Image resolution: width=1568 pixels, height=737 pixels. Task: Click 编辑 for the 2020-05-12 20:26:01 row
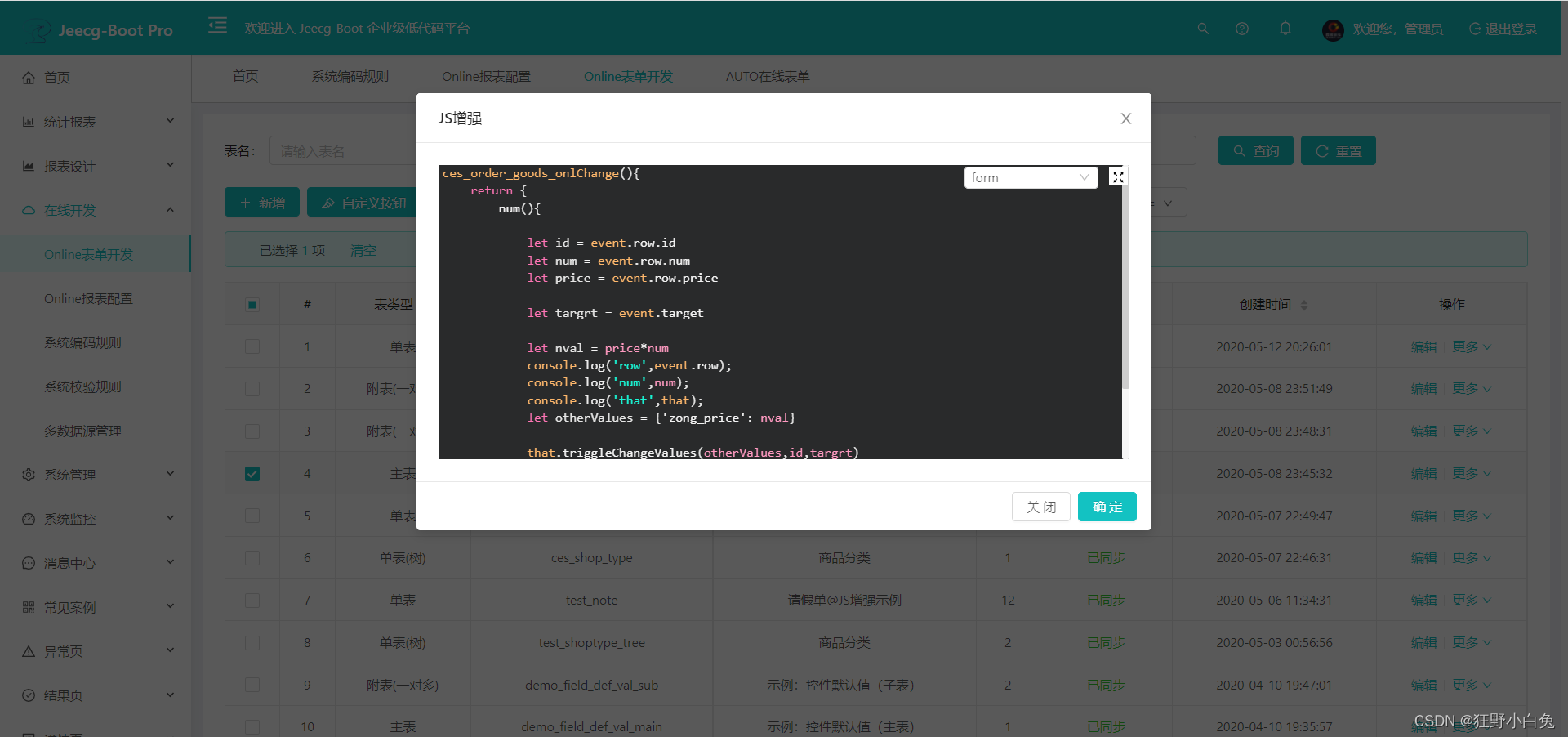pyautogui.click(x=1423, y=346)
